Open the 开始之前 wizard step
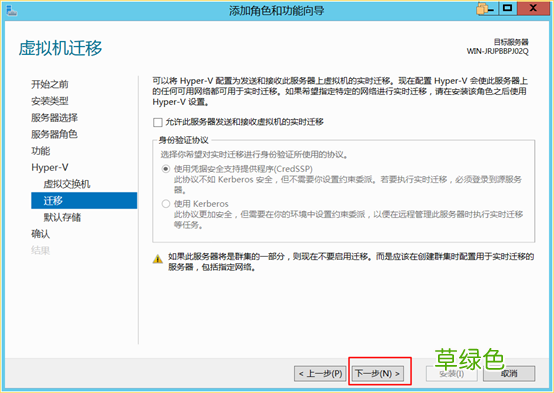 click(50, 84)
